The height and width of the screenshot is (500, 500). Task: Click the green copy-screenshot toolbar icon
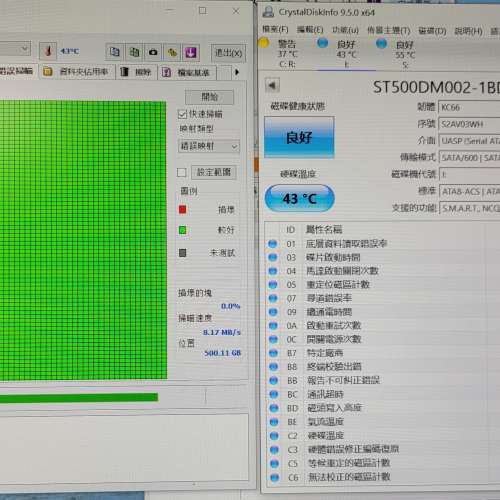[x=134, y=52]
